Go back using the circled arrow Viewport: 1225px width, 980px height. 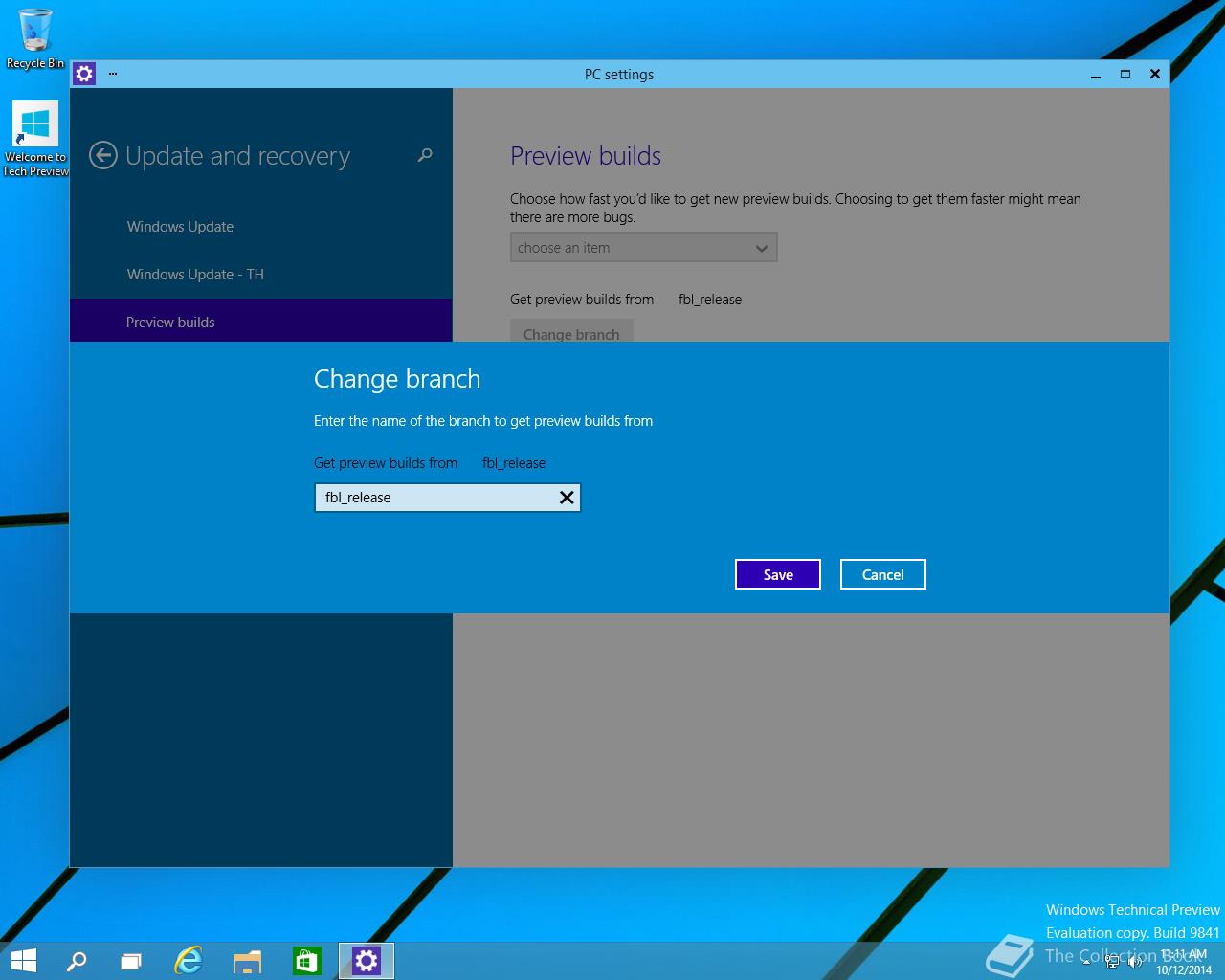coord(103,155)
